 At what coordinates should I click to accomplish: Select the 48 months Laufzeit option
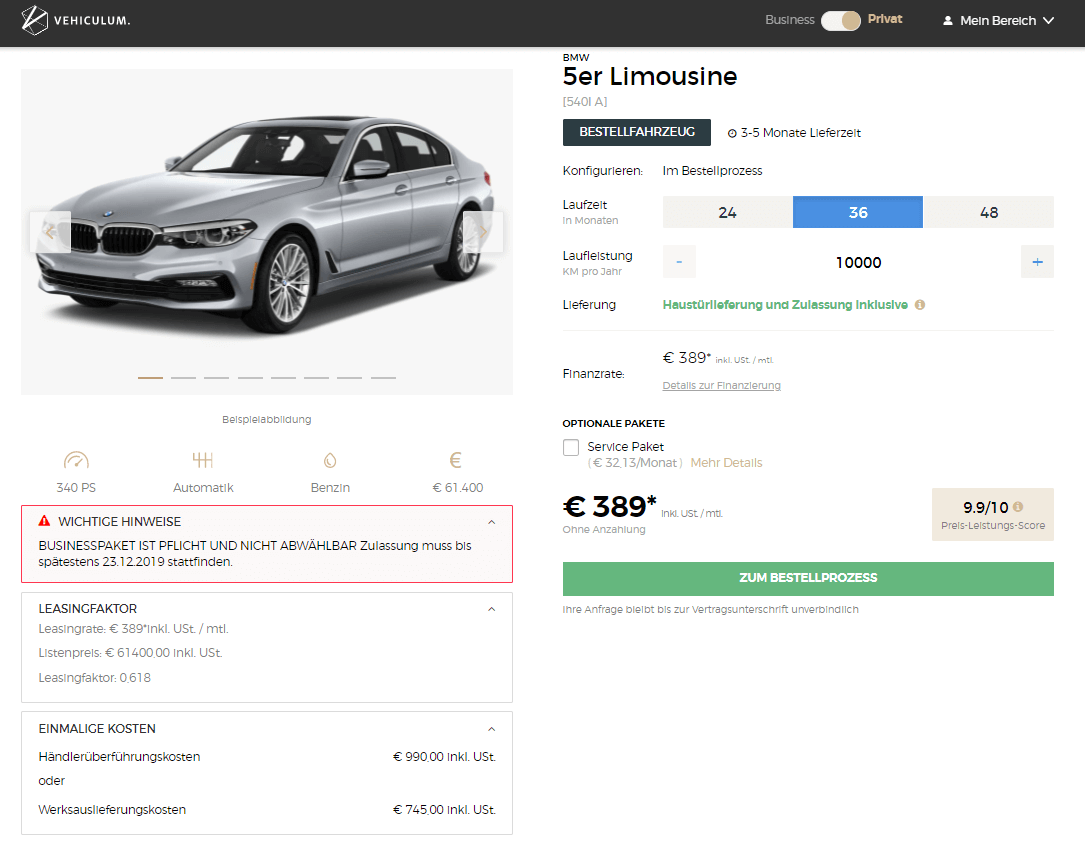(989, 212)
